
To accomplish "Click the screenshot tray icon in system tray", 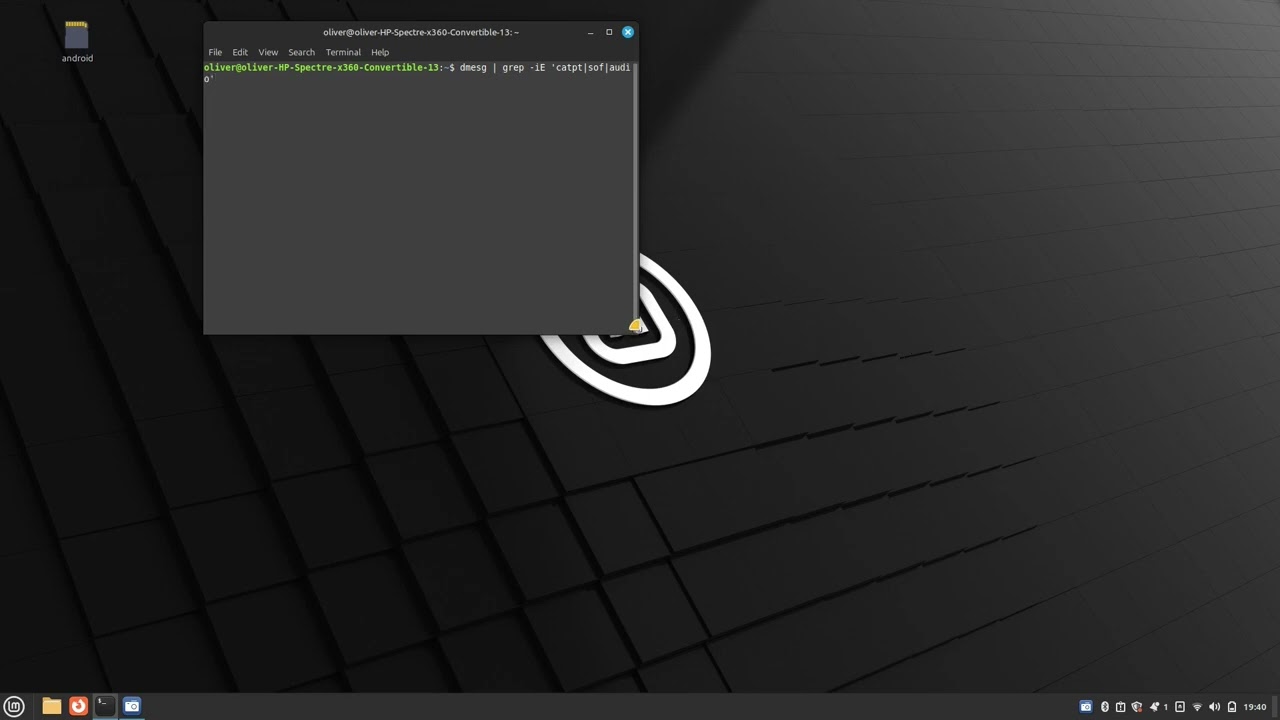I will [1086, 707].
